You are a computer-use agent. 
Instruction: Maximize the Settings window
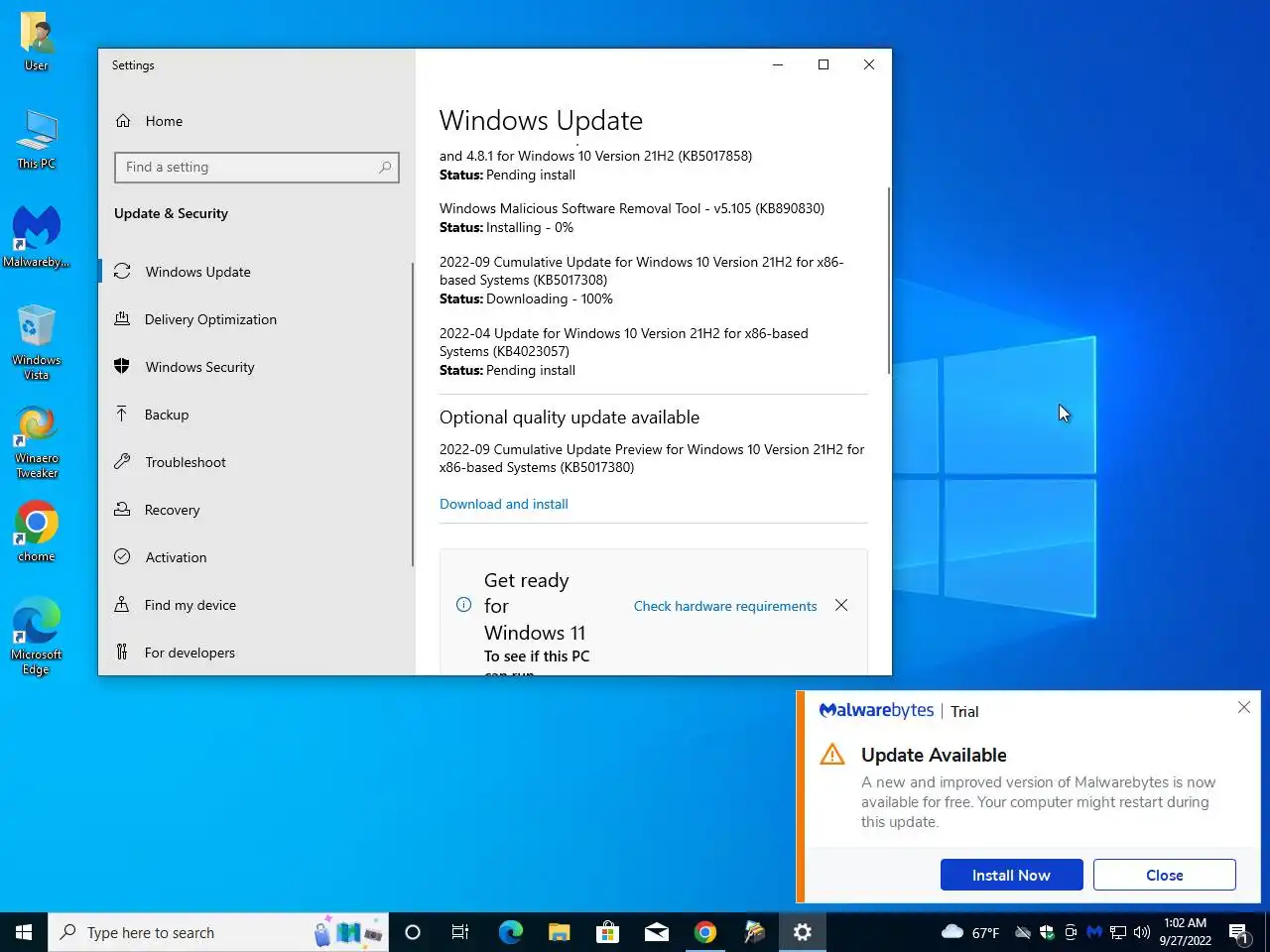click(824, 64)
